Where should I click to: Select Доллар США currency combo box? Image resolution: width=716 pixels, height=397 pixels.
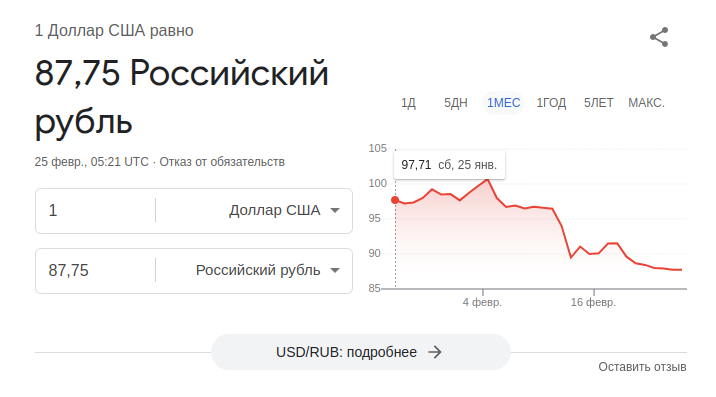[x=254, y=211]
